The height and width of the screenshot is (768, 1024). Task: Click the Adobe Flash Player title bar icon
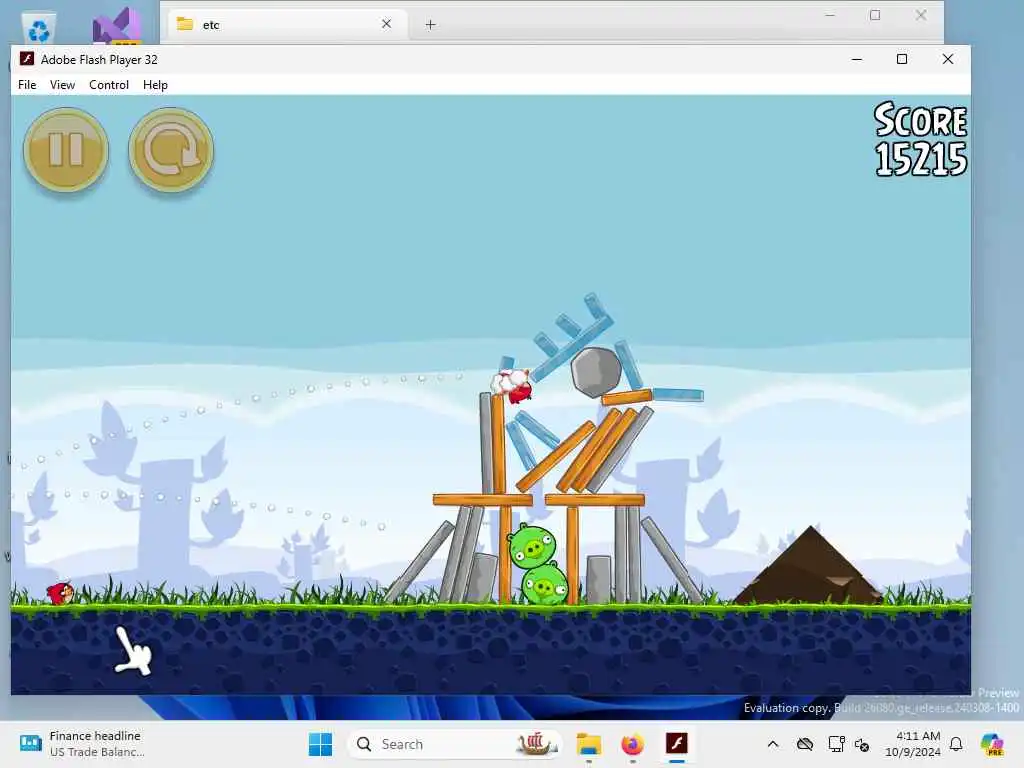pos(27,59)
